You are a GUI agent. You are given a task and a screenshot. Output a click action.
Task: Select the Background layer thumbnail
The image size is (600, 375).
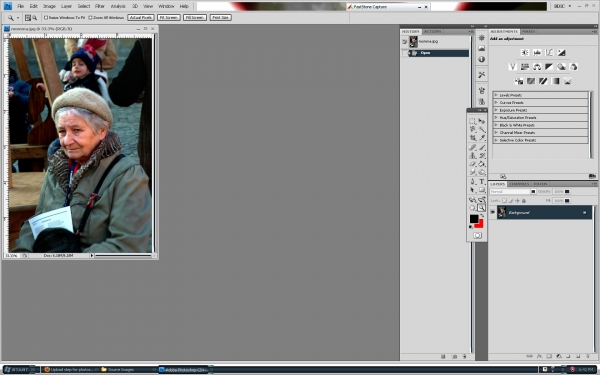(502, 212)
